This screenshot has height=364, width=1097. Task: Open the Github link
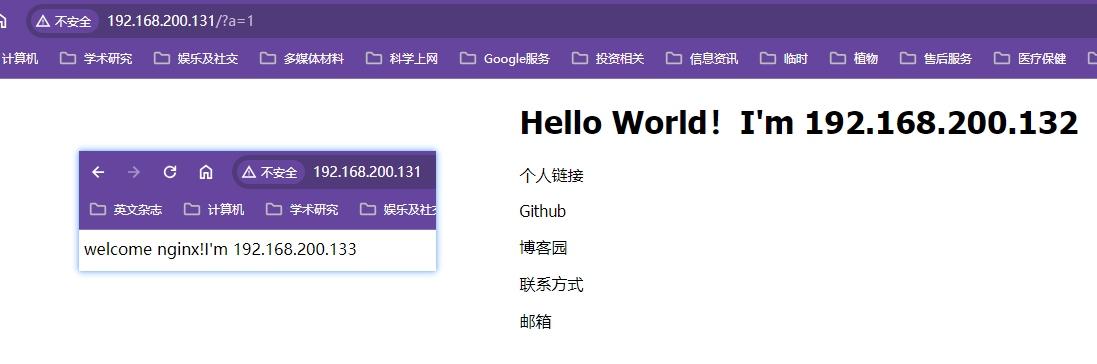(x=543, y=211)
